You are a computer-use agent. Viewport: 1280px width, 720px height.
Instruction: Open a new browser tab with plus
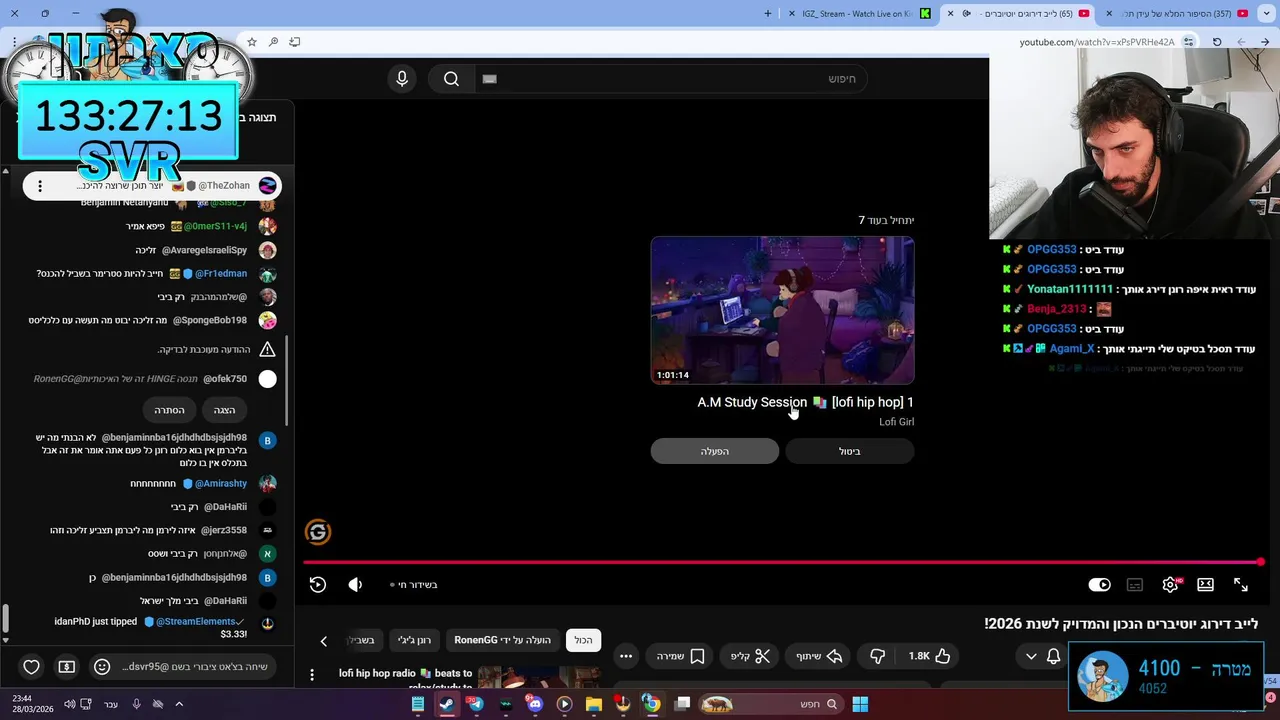[768, 13]
